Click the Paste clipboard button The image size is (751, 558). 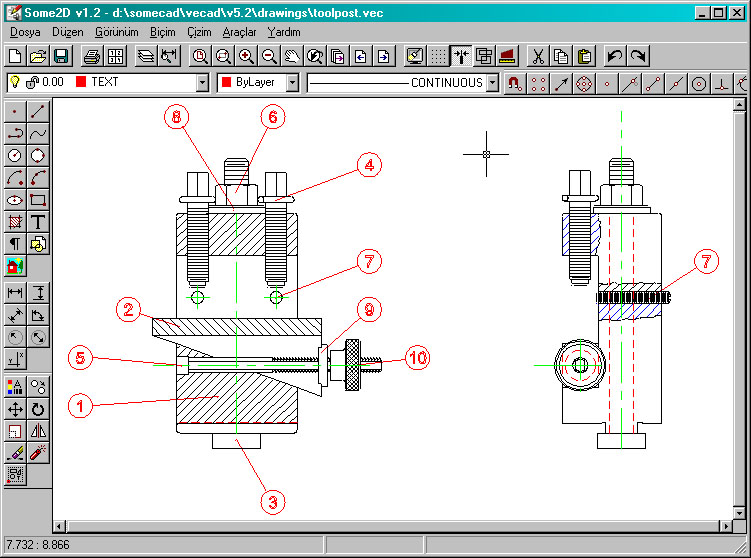tap(585, 56)
